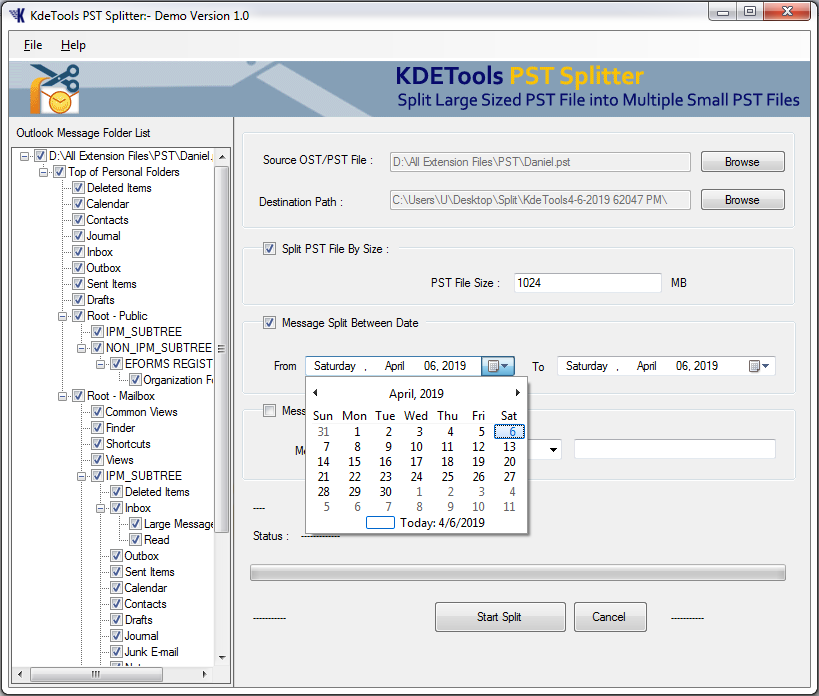Select May 11 in the calendar
The image size is (819, 696).
(x=509, y=506)
